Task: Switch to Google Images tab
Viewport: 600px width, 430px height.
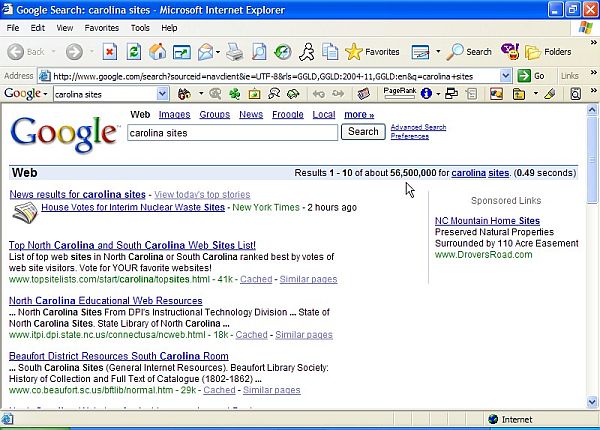Action: 174,114
